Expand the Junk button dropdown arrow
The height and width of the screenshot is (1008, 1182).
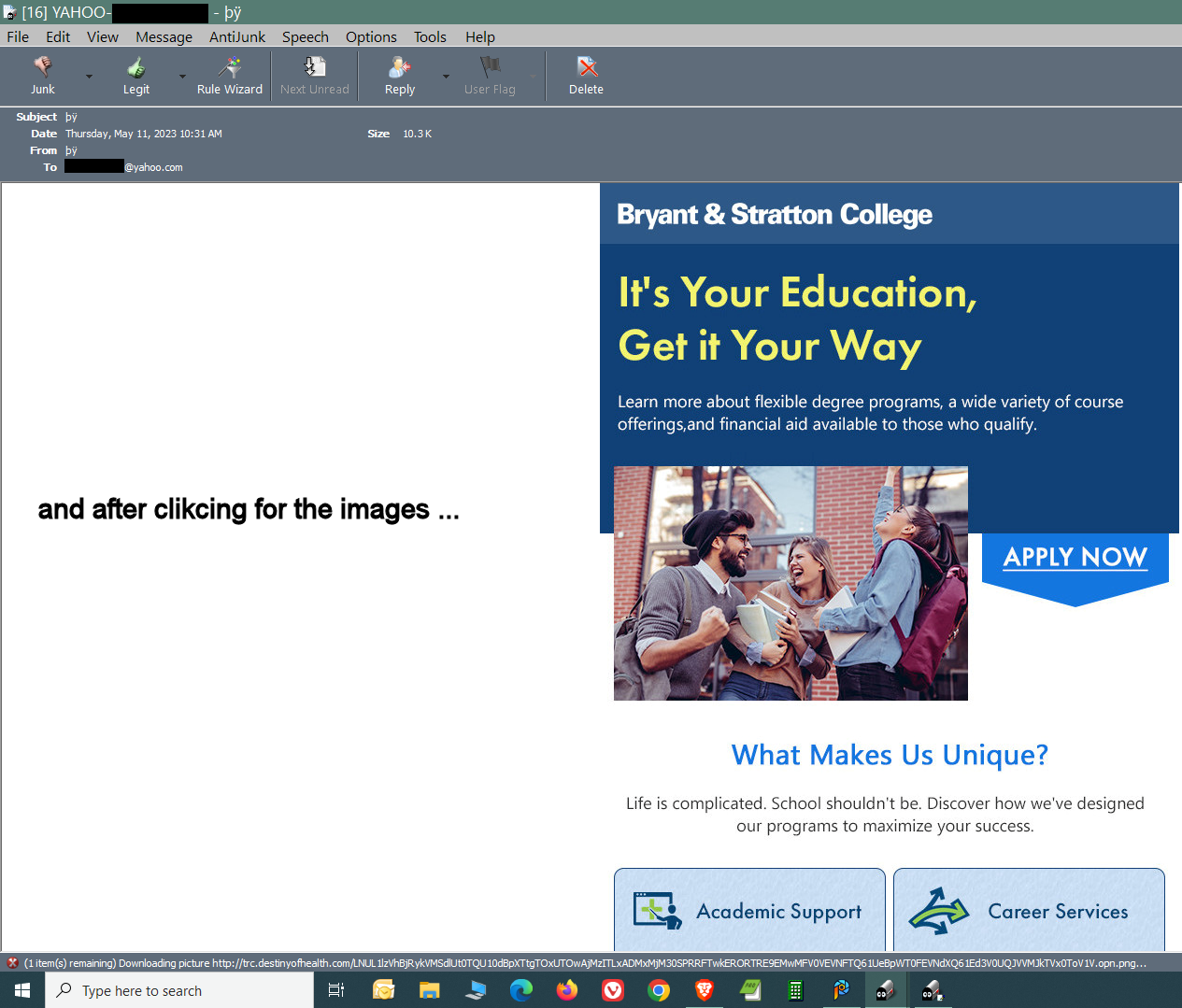coord(89,77)
